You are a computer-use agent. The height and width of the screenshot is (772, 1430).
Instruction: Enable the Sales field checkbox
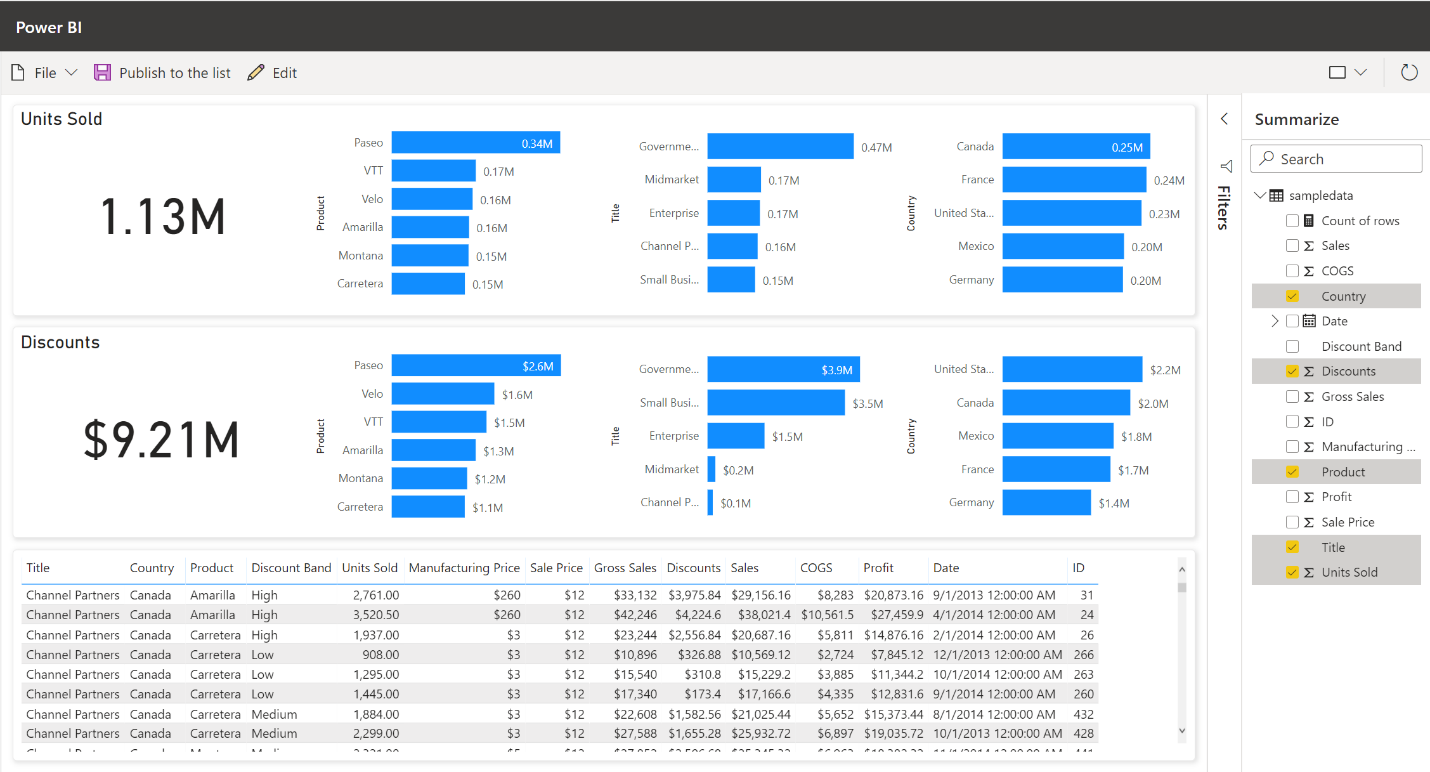pyautogui.click(x=1292, y=246)
